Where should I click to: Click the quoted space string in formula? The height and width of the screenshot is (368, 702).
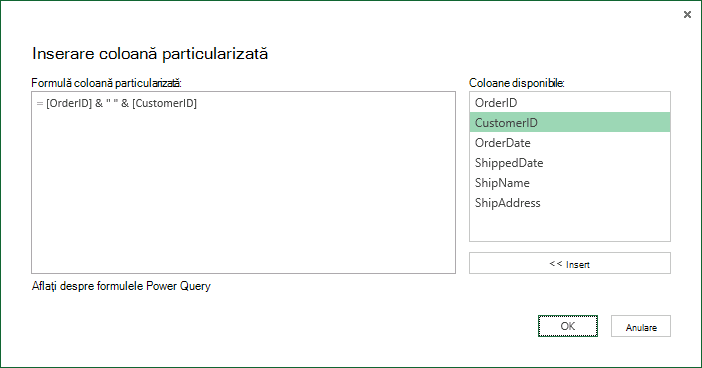point(112,103)
